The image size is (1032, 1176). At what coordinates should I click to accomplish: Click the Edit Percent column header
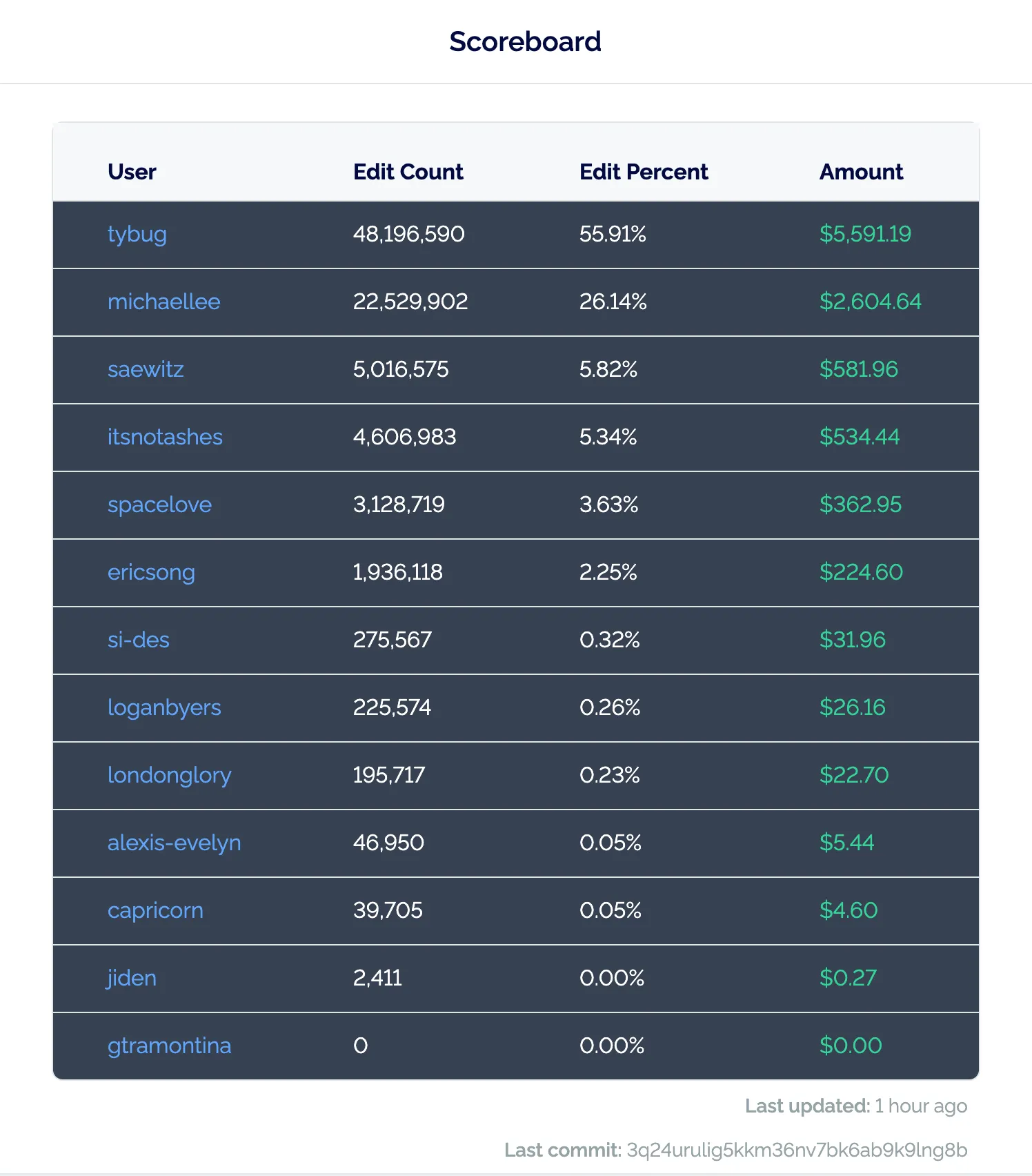coord(644,172)
